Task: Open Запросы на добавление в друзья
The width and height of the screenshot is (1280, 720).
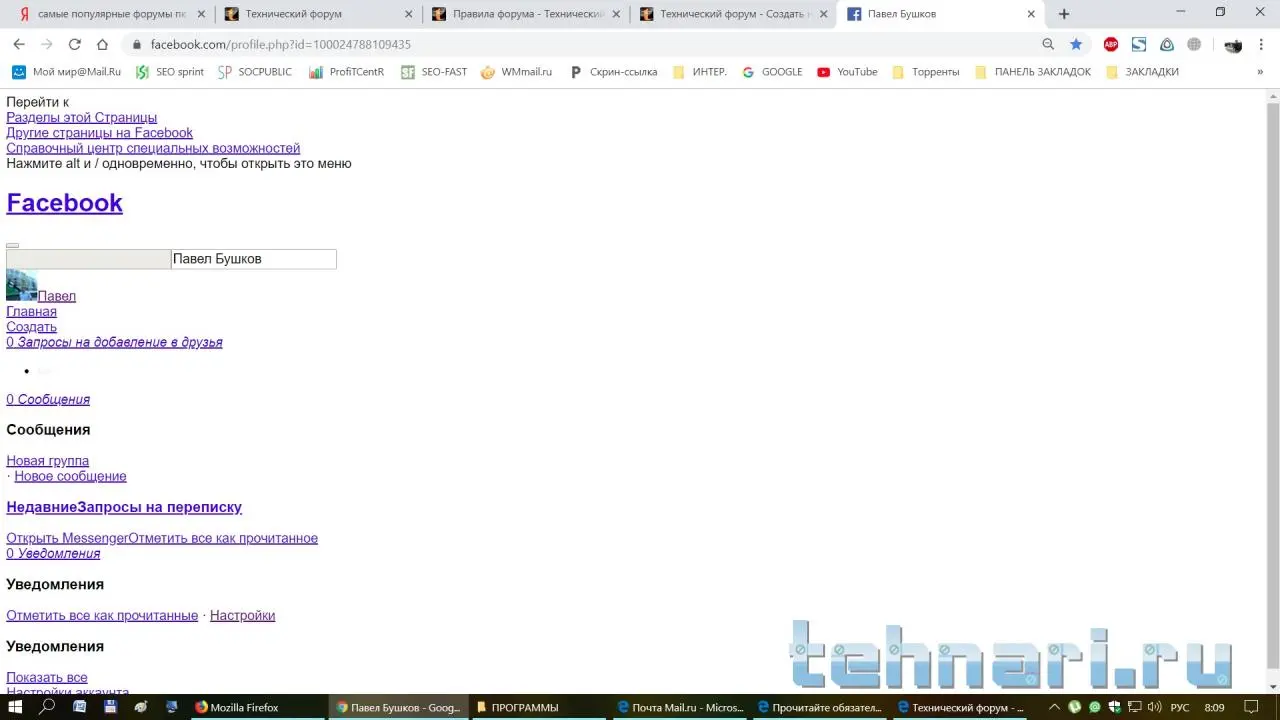Action: pyautogui.click(x=114, y=342)
